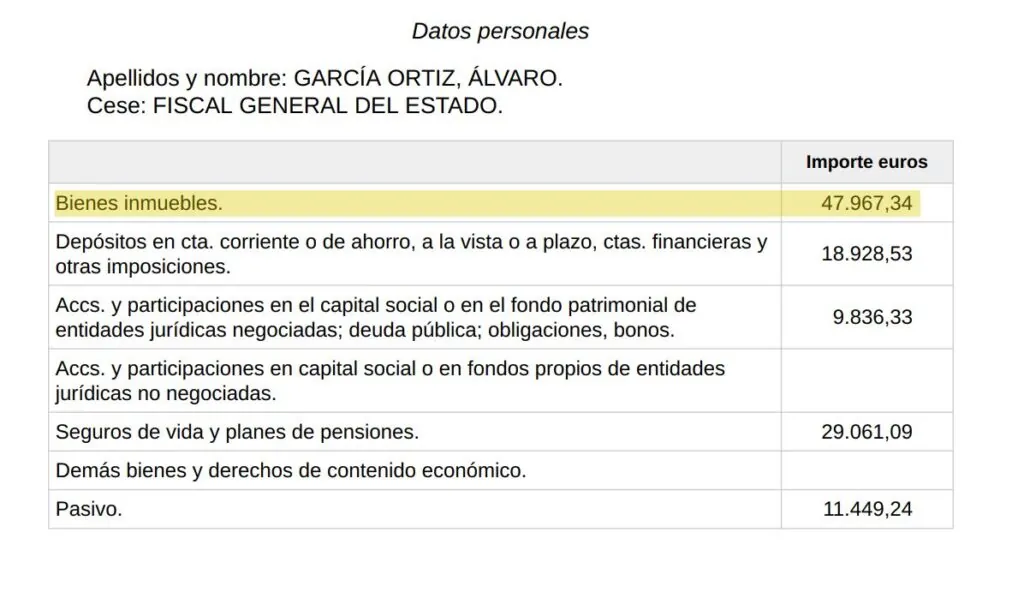Click the empty header cell left of Importe euros

[415, 162]
